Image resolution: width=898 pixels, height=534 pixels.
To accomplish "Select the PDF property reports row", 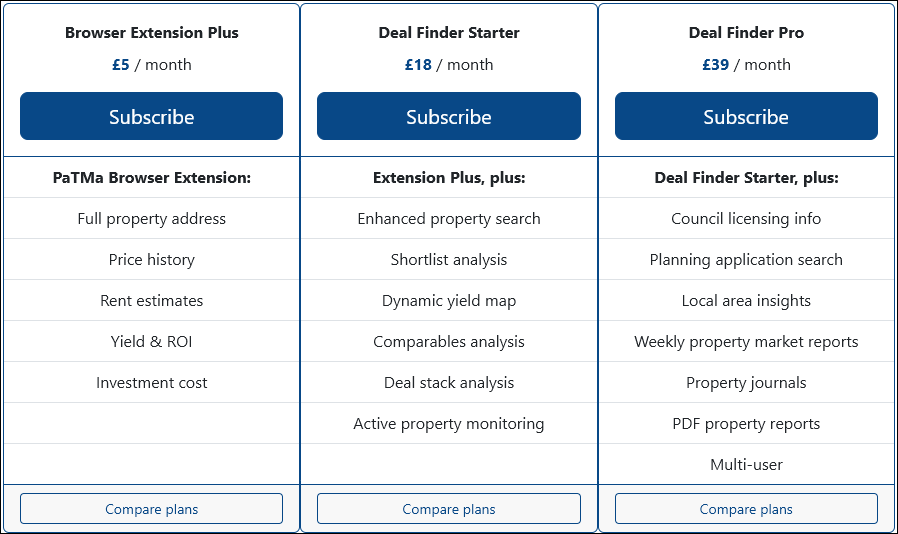I will 746,424.
